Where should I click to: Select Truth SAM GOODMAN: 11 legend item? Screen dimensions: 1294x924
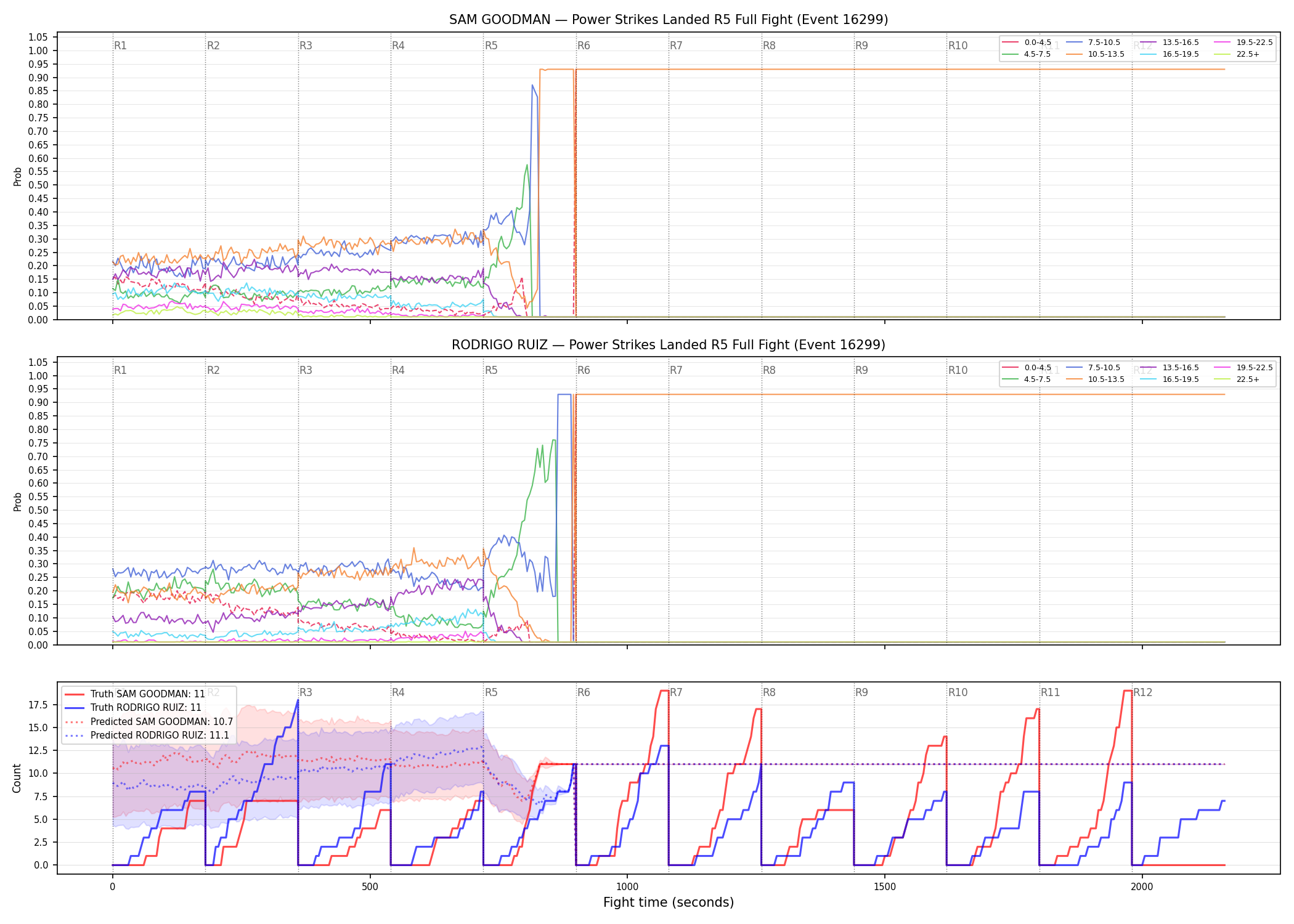(135, 694)
